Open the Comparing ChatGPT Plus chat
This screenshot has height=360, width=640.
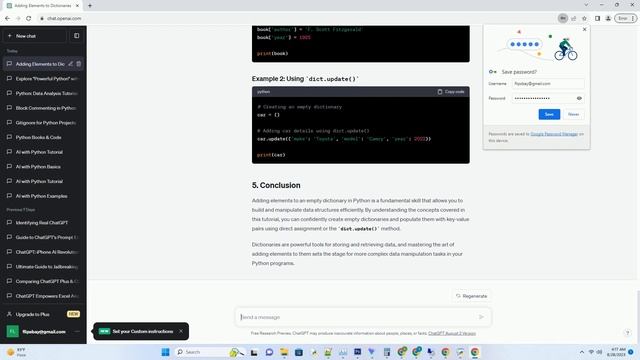click(43, 282)
